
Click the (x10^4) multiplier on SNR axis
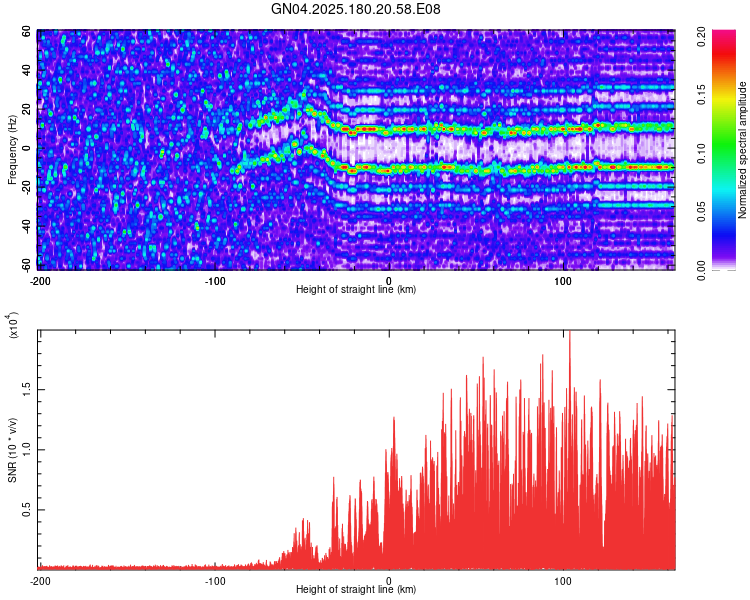click(x=12, y=325)
